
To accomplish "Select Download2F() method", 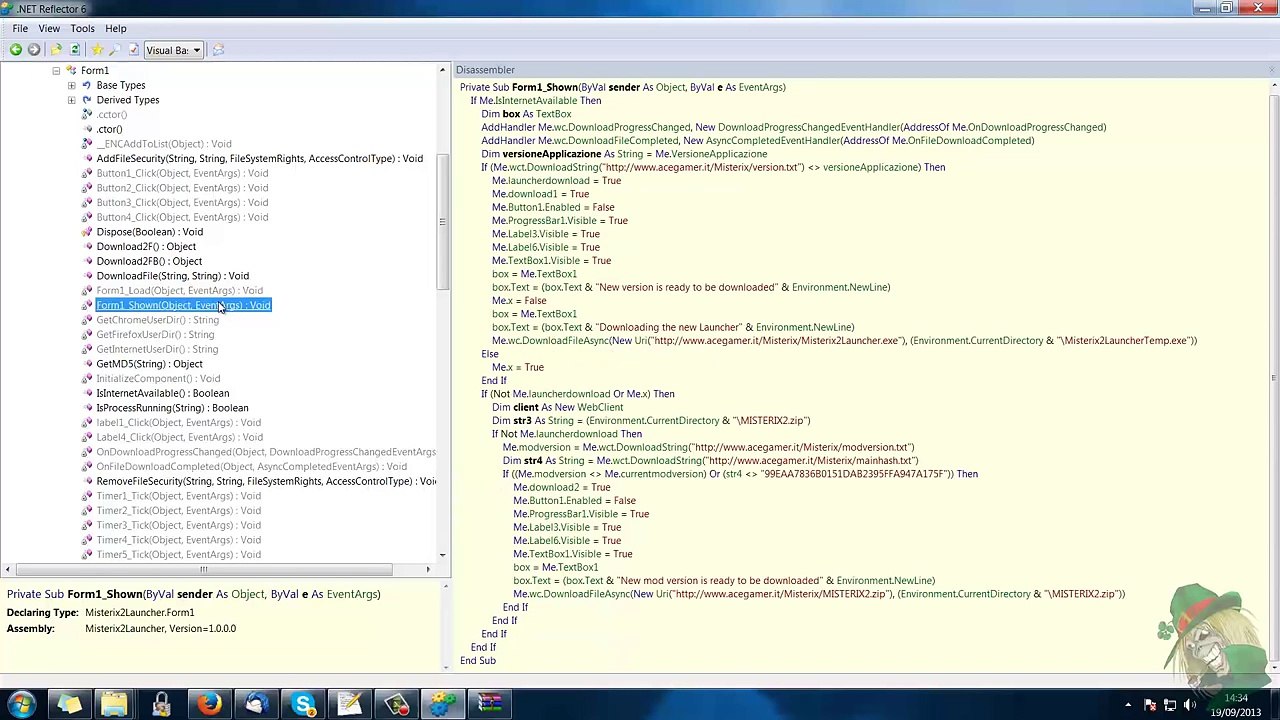I will coord(146,247).
